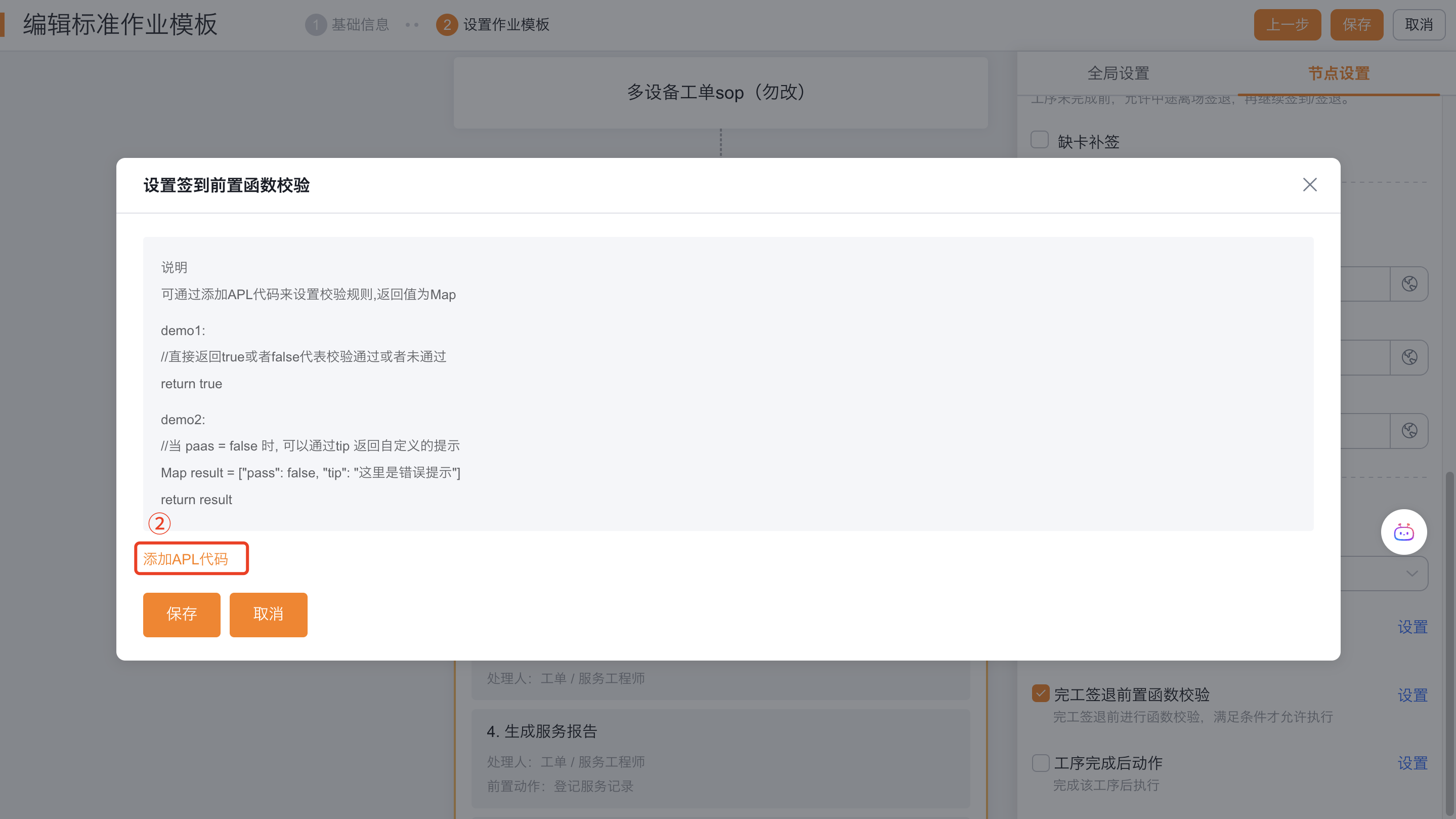
Task: Select the 节点设置 tab
Action: point(1339,73)
